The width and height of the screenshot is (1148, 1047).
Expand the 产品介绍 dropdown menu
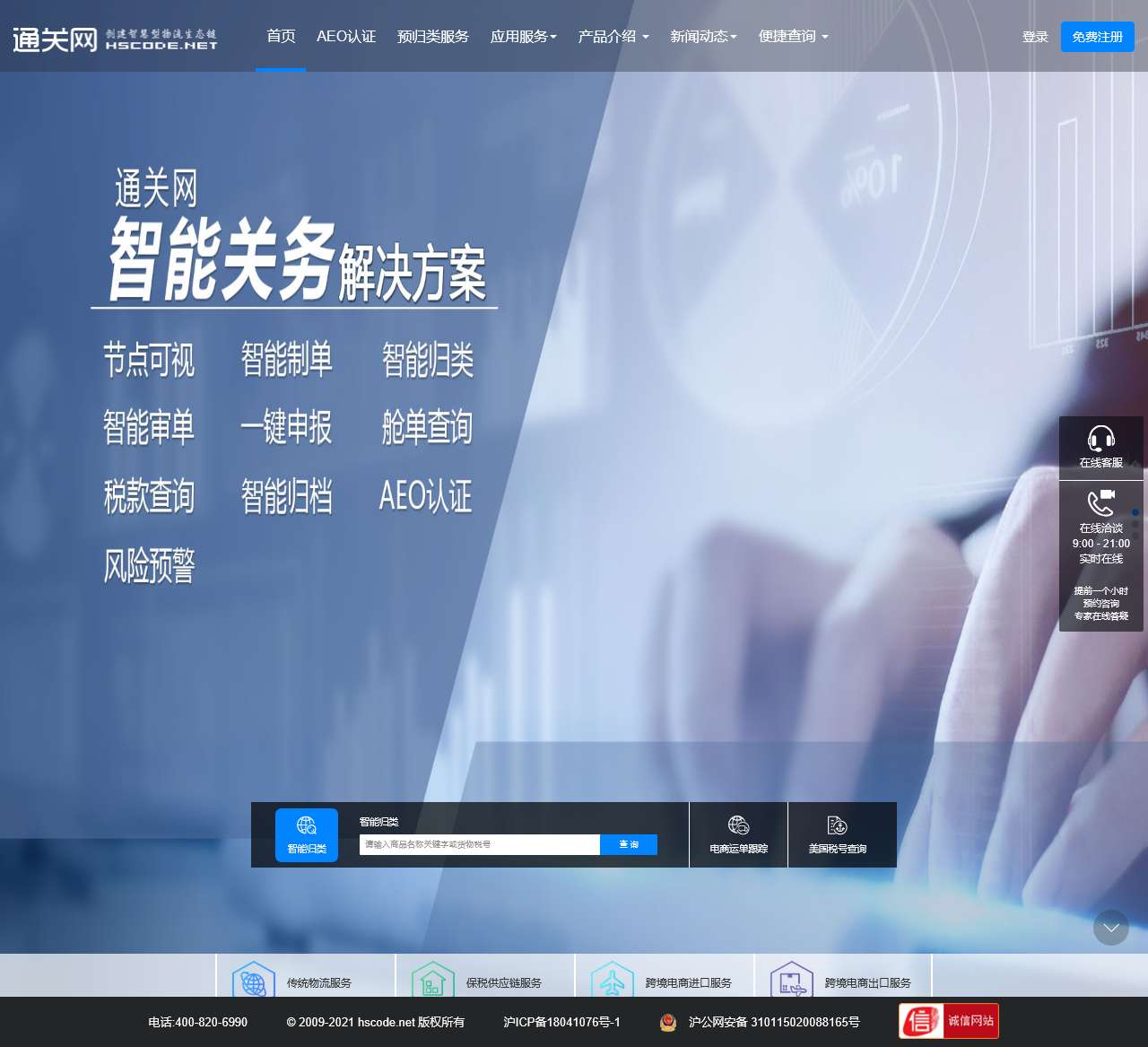point(613,36)
